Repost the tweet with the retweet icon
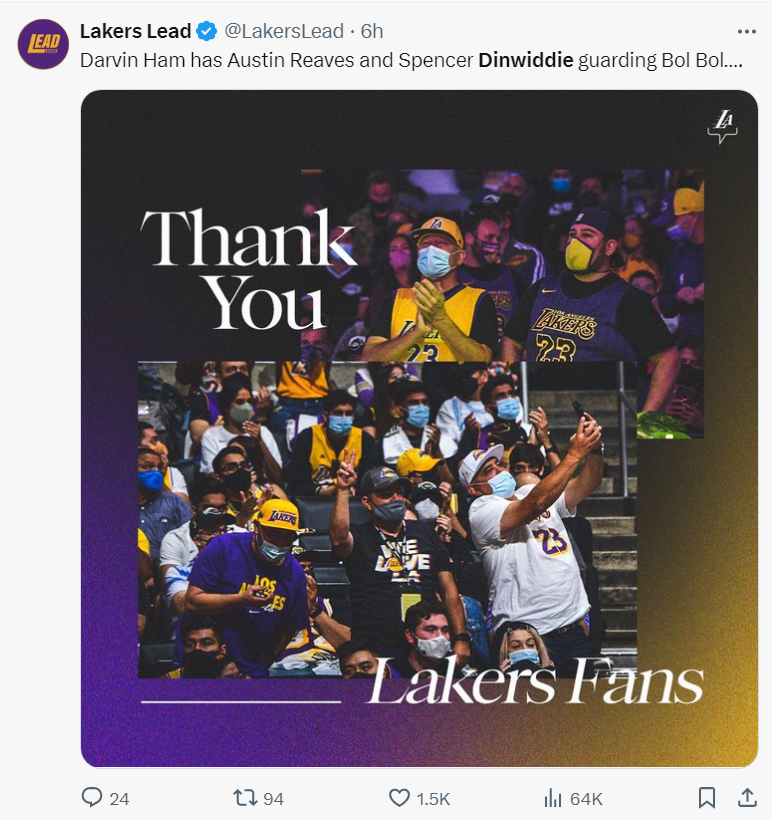The image size is (772, 820). click(x=245, y=798)
